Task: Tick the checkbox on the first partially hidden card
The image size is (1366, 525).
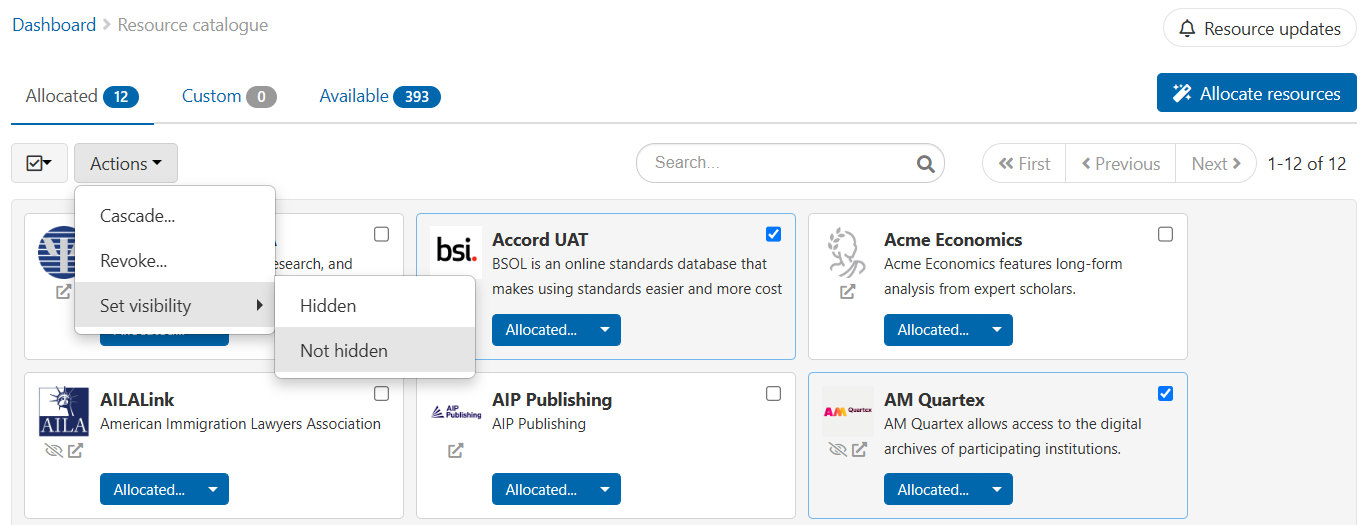Action: (x=381, y=234)
